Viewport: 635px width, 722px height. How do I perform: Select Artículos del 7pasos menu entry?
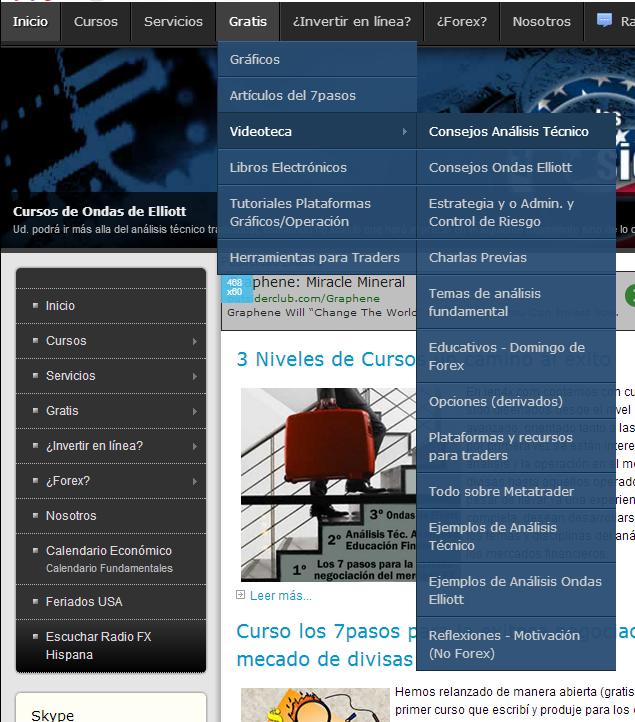point(317,95)
